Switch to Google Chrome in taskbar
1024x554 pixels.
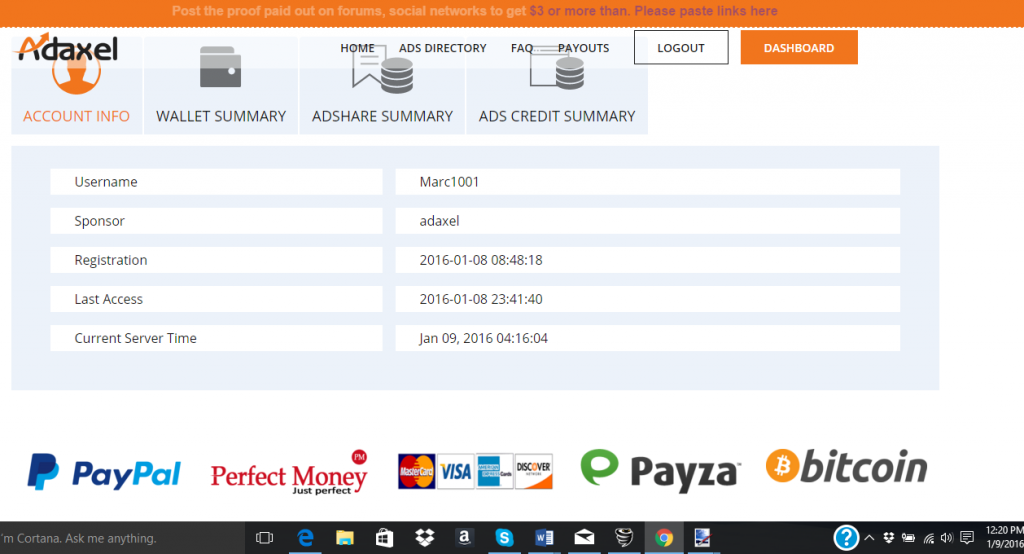tap(664, 538)
